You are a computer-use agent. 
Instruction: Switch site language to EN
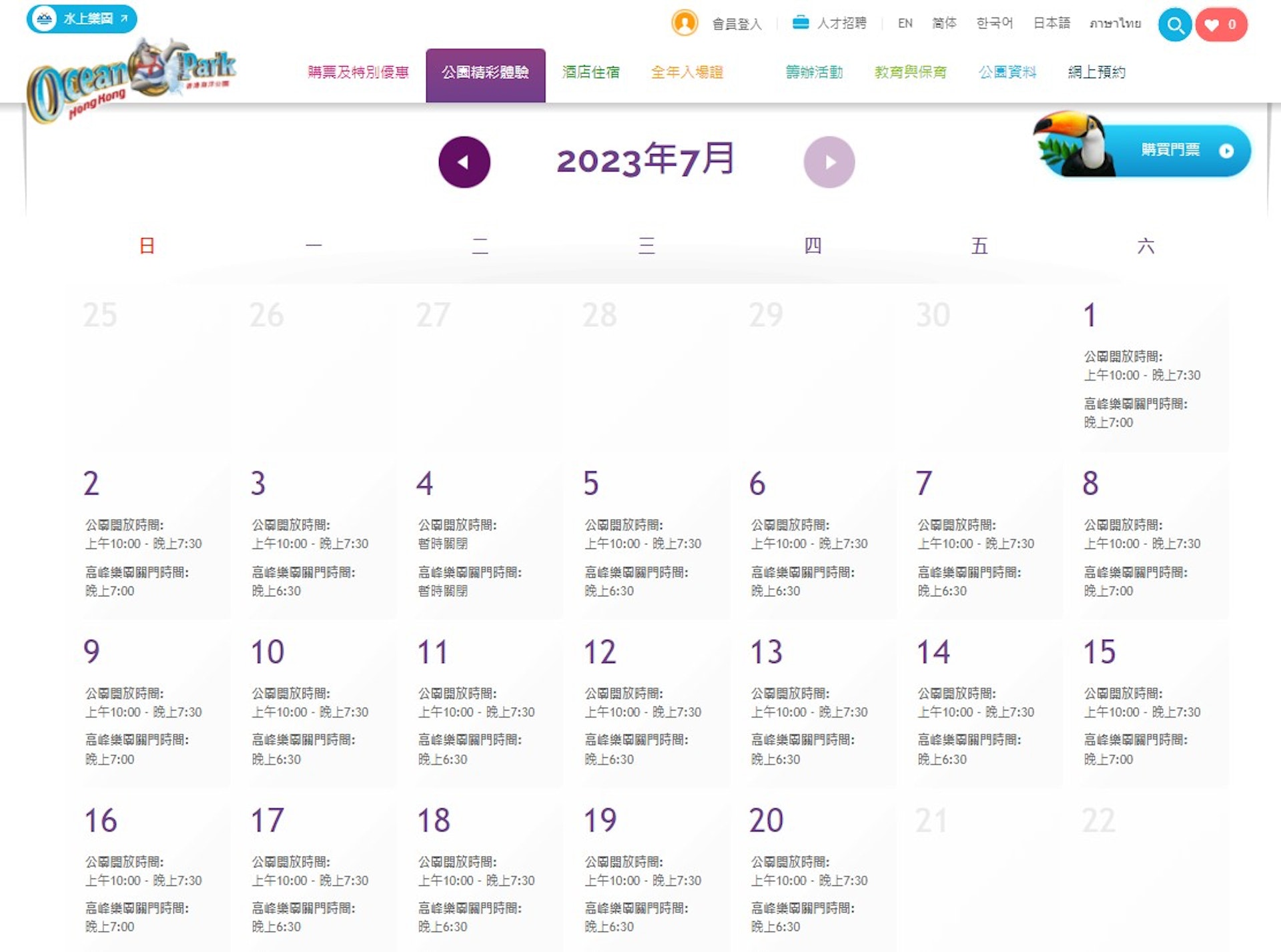point(905,24)
